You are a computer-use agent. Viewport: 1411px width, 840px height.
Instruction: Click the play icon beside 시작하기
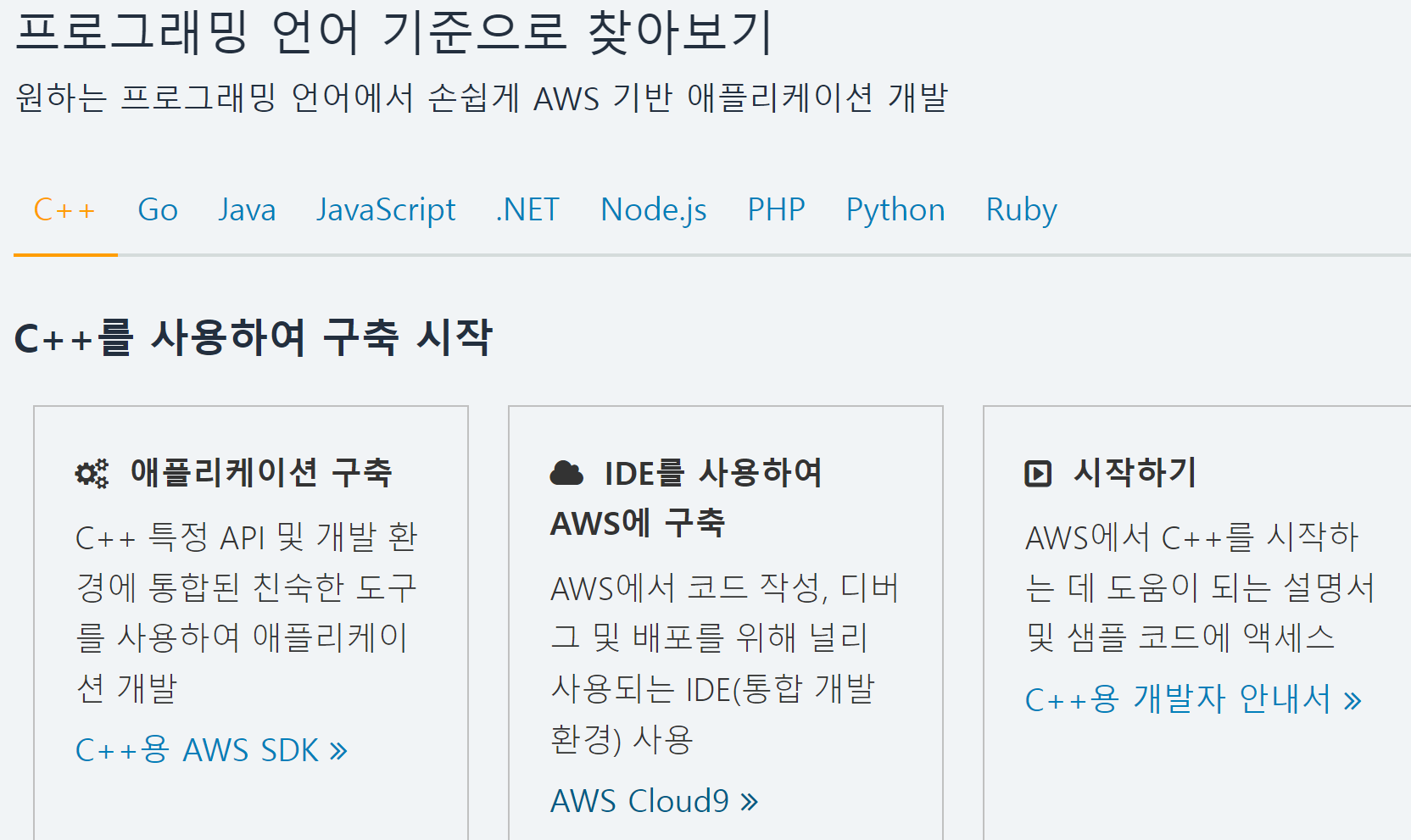point(1038,473)
